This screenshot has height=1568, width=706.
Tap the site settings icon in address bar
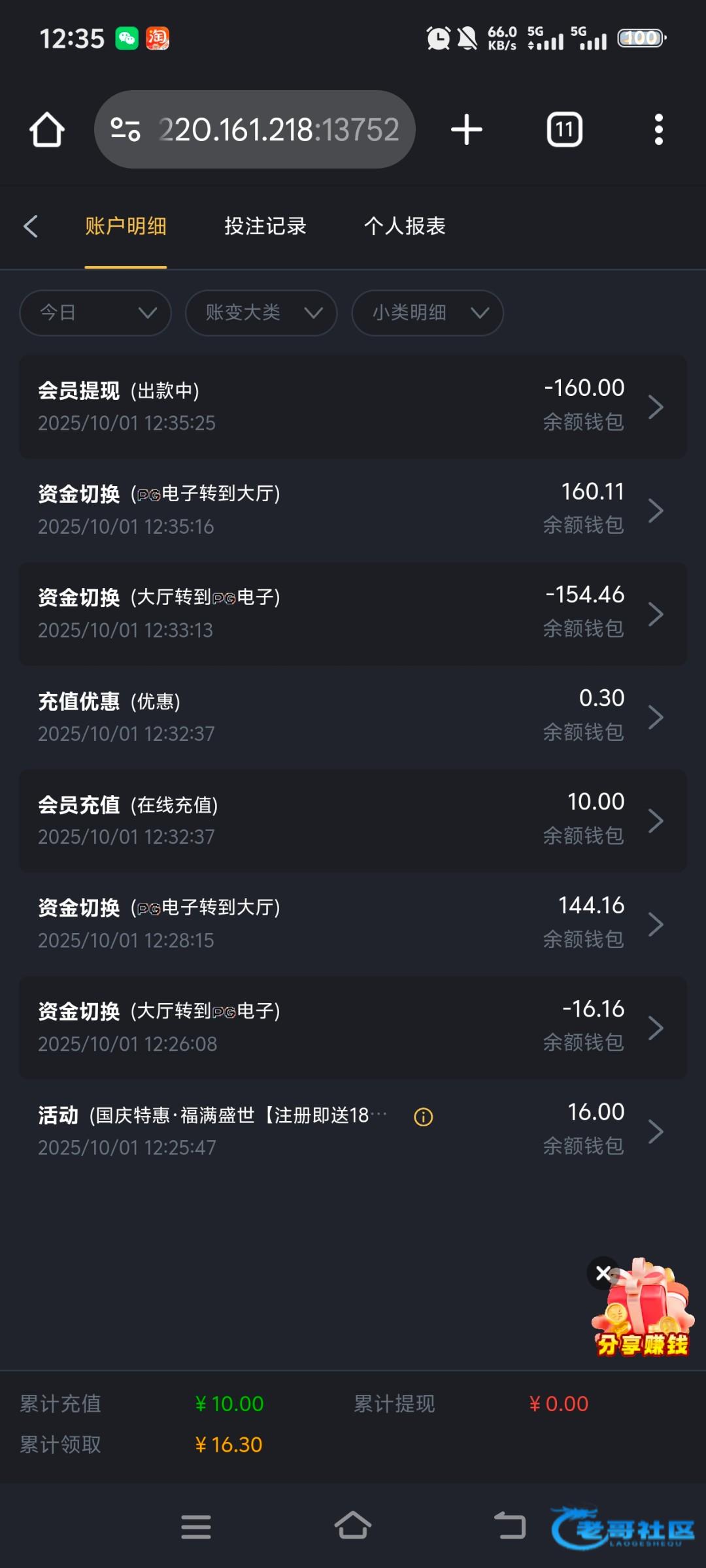click(x=125, y=129)
